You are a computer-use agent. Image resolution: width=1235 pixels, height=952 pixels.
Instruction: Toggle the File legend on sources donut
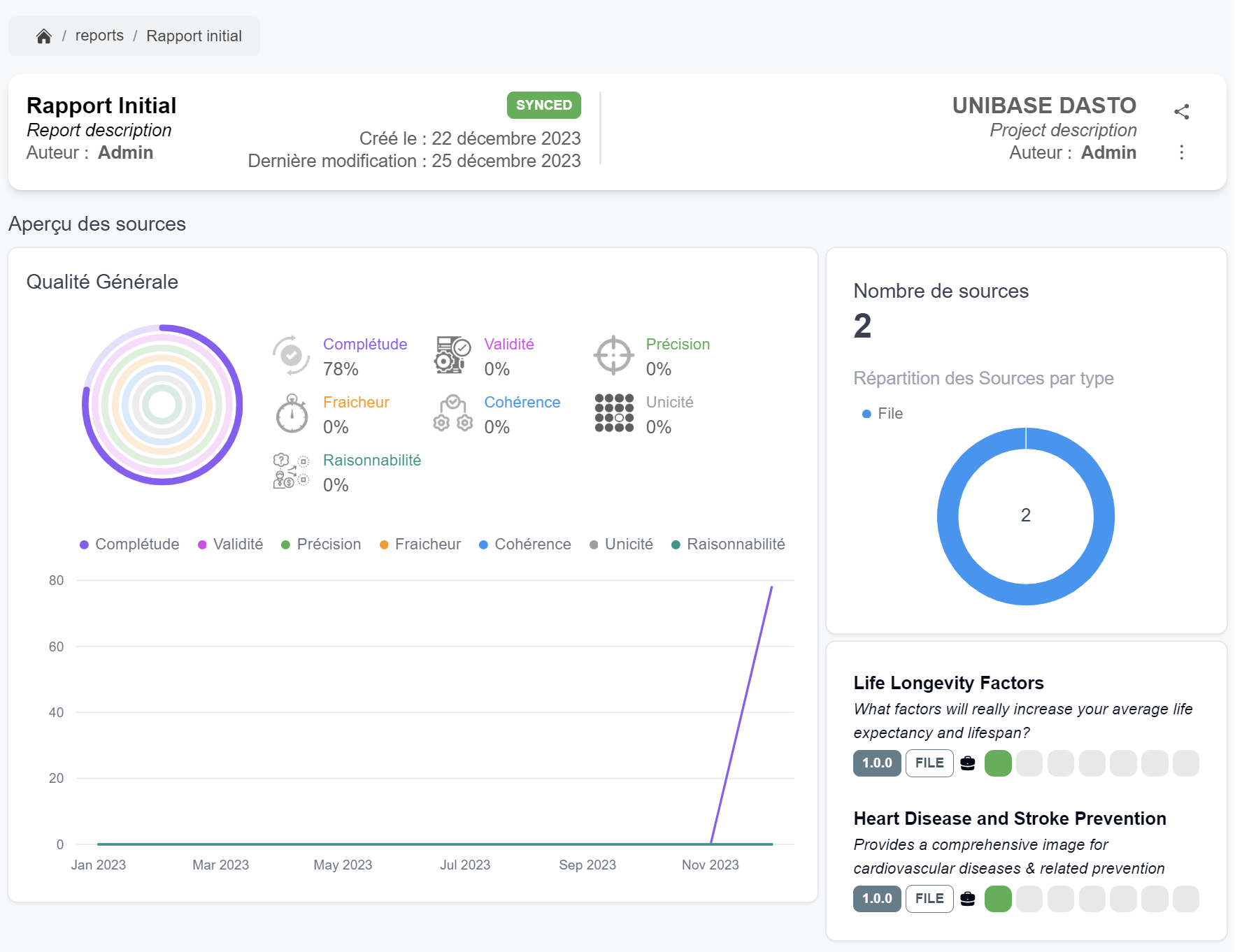point(883,414)
